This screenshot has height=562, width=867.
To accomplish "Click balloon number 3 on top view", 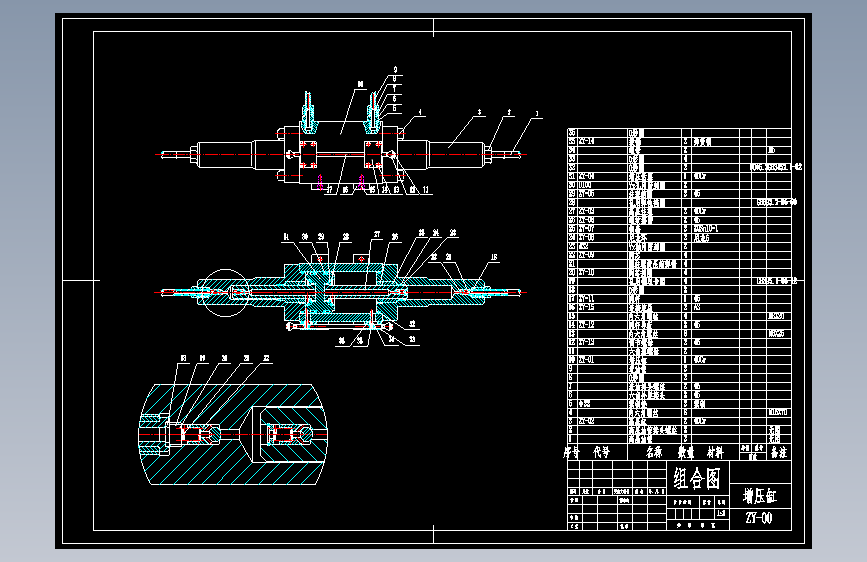I will [x=479, y=112].
